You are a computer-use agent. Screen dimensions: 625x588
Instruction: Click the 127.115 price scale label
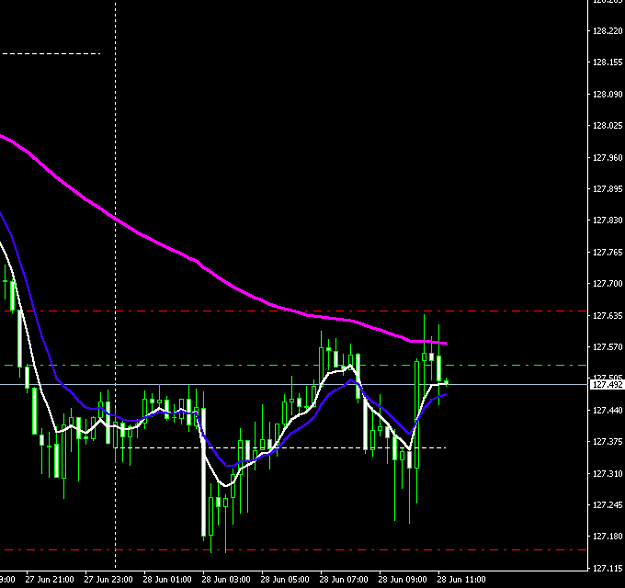point(607,569)
